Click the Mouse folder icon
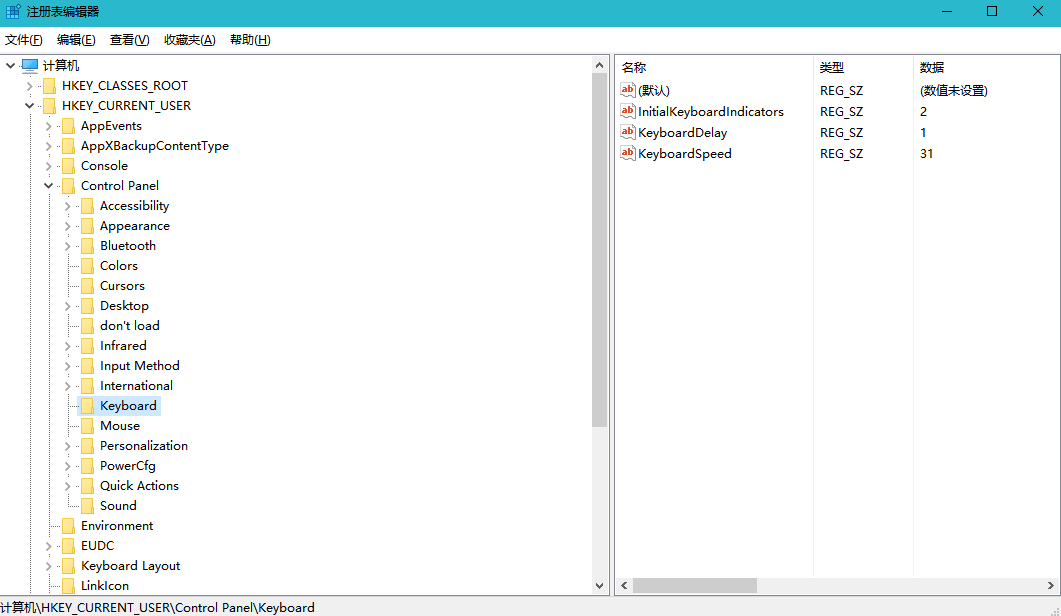Image resolution: width=1061 pixels, height=616 pixels. click(x=86, y=425)
